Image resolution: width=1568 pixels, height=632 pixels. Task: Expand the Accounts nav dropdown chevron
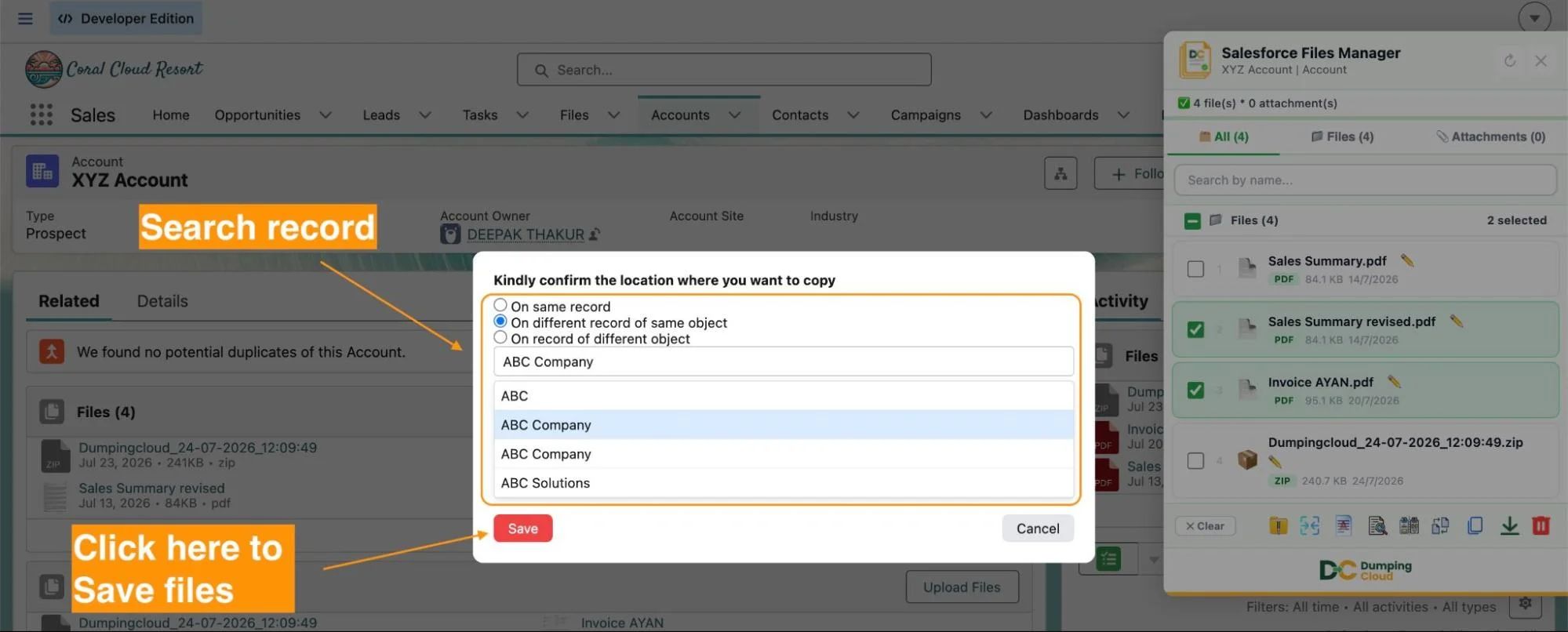[734, 115]
